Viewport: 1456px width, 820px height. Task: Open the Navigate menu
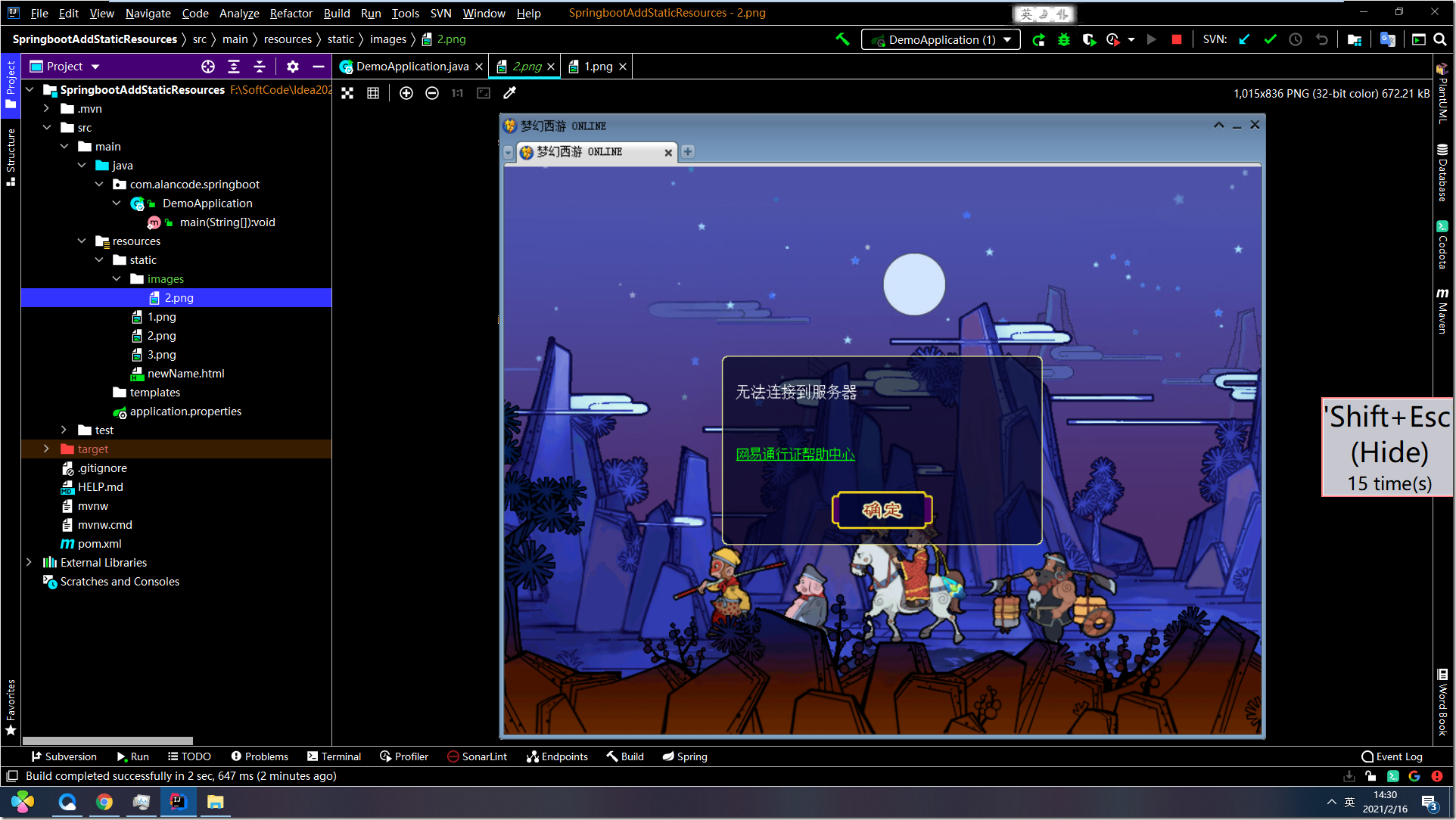tap(148, 13)
